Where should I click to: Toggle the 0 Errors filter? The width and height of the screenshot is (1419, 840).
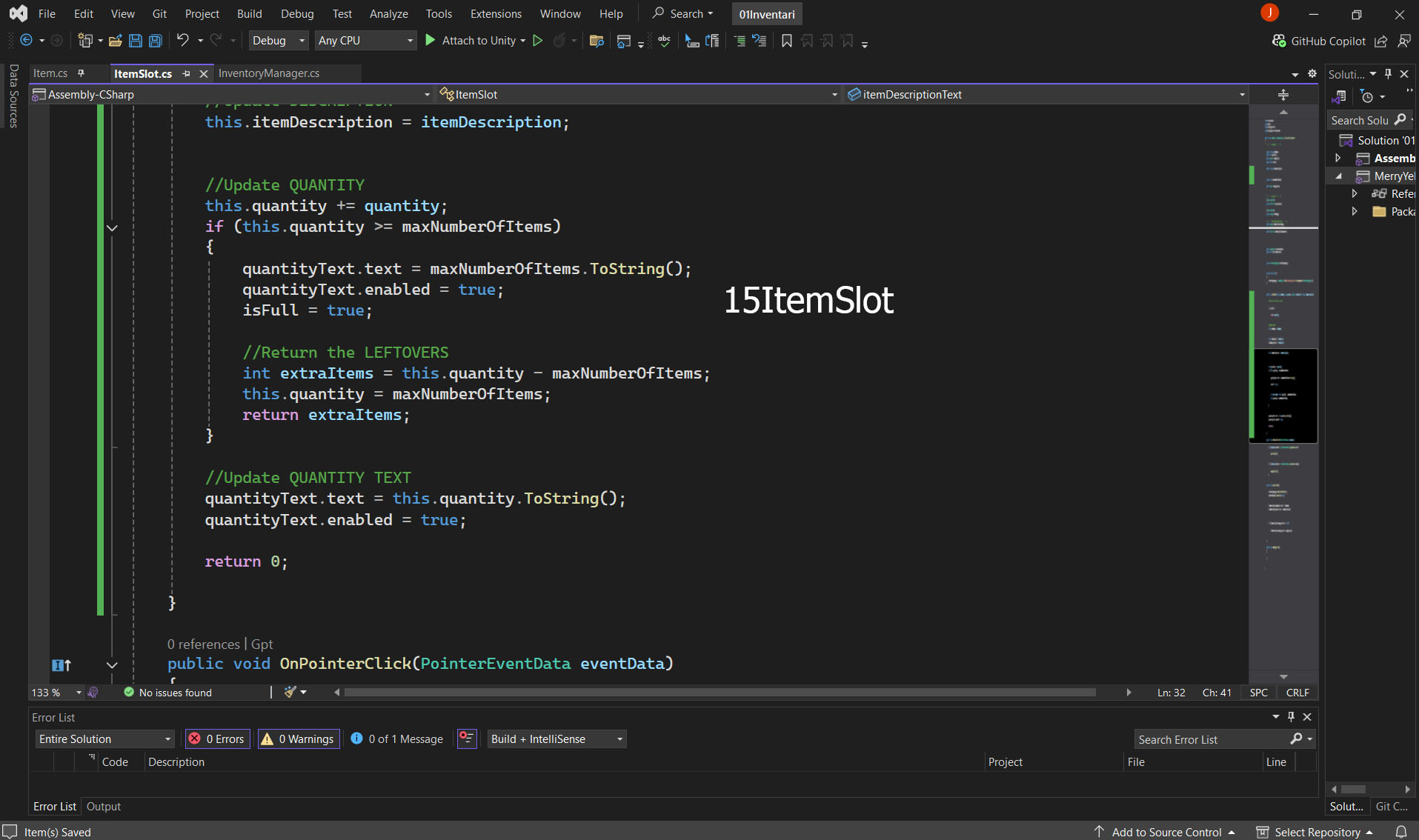click(x=217, y=739)
